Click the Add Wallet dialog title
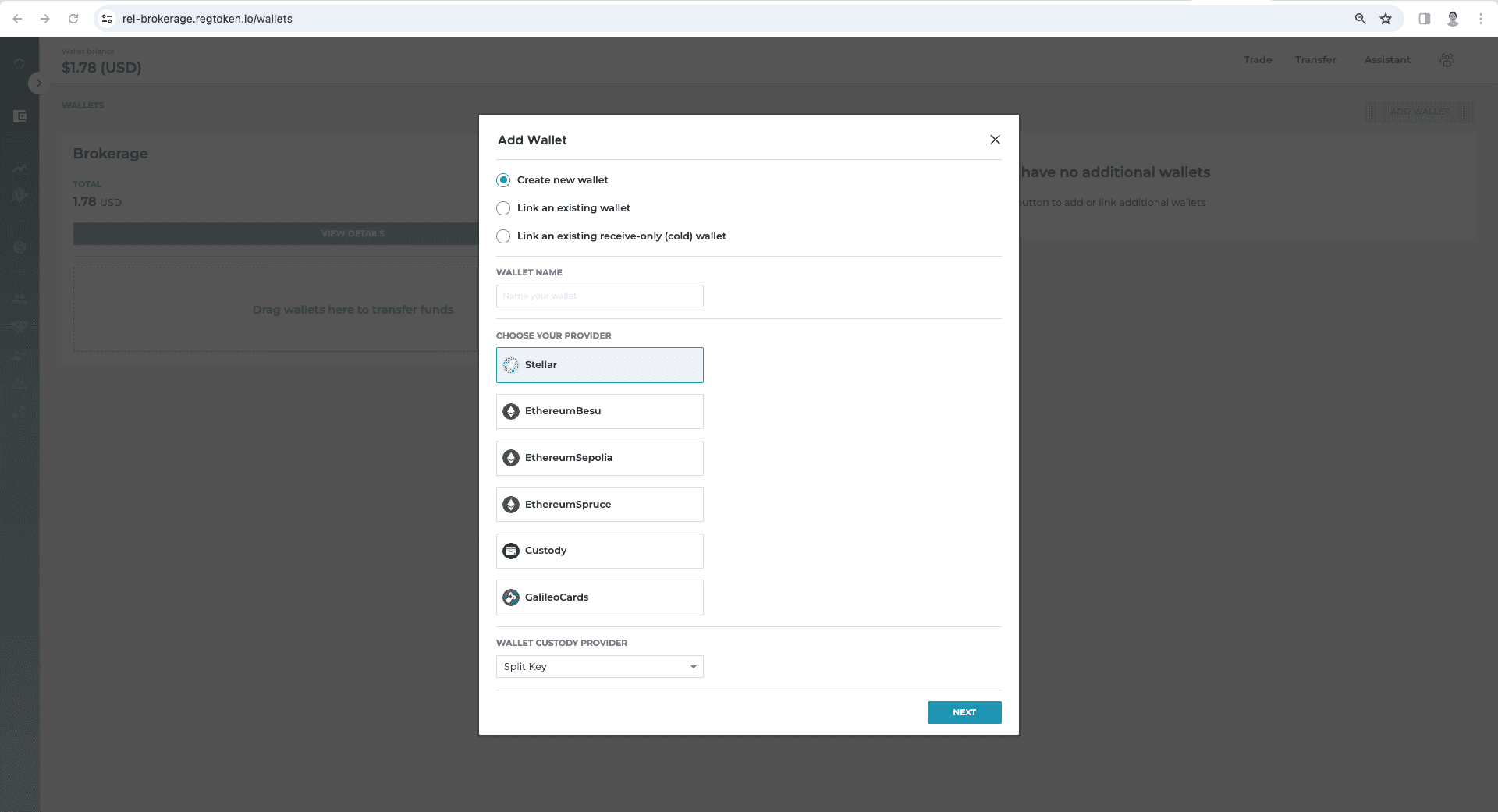The height and width of the screenshot is (812, 1498). coord(532,140)
